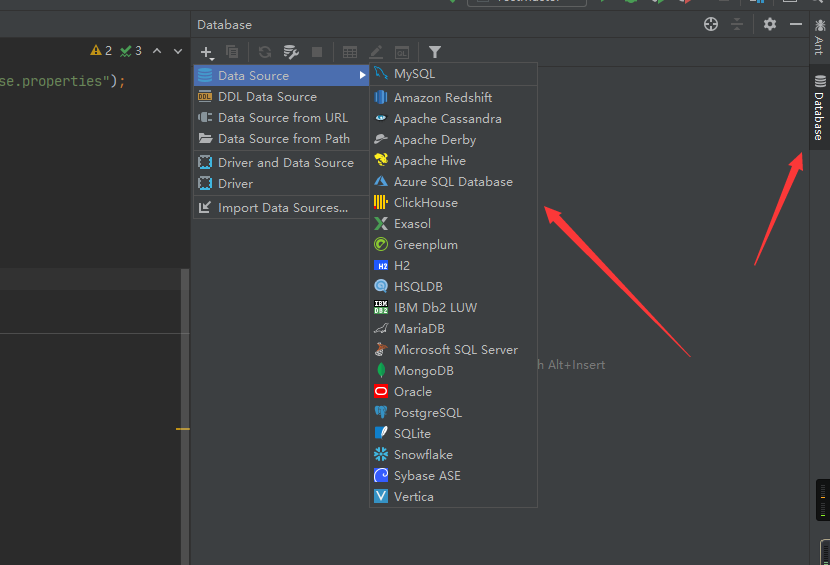Select Oracle data source

[x=454, y=392]
